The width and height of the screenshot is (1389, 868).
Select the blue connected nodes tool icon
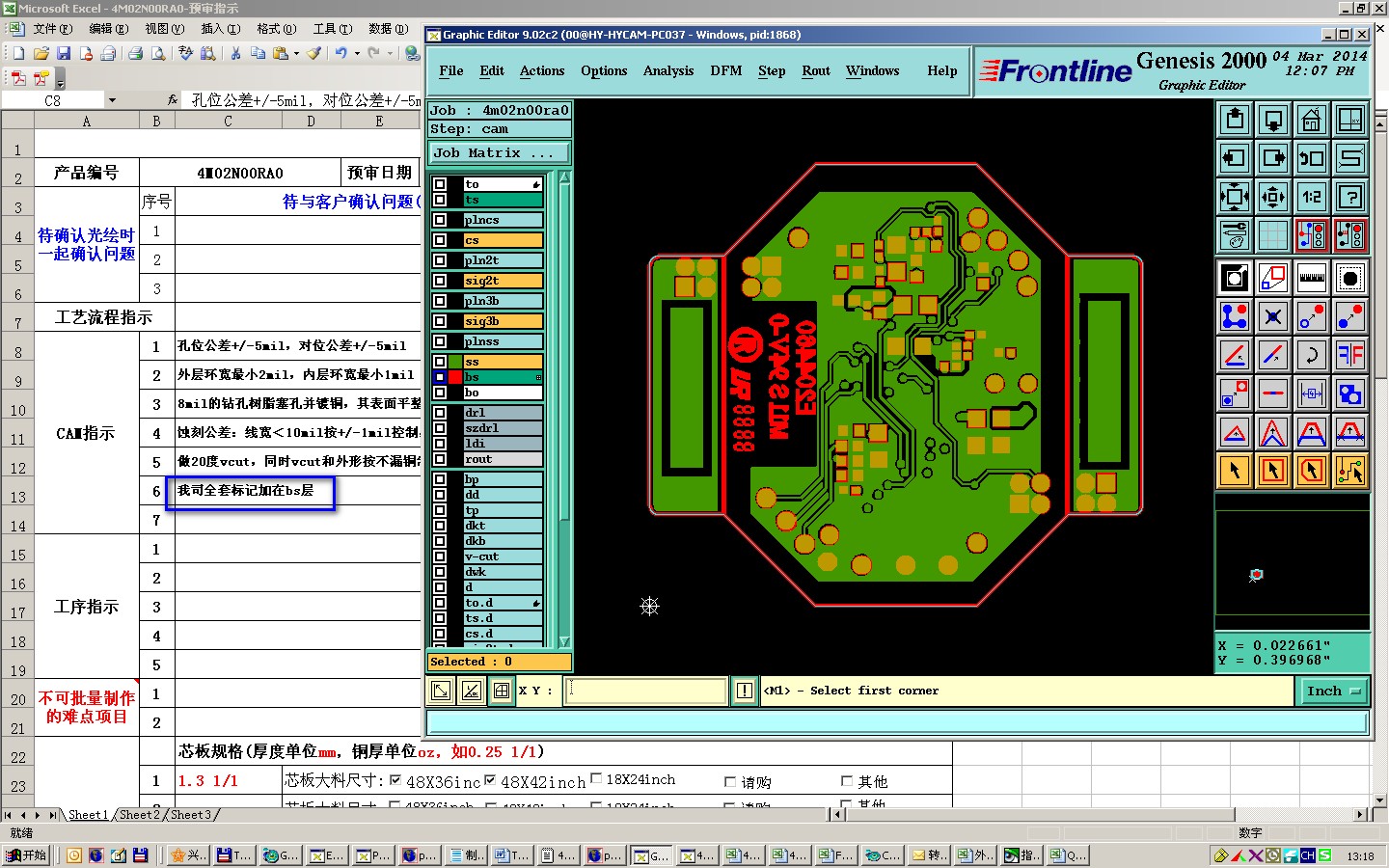(x=1235, y=316)
